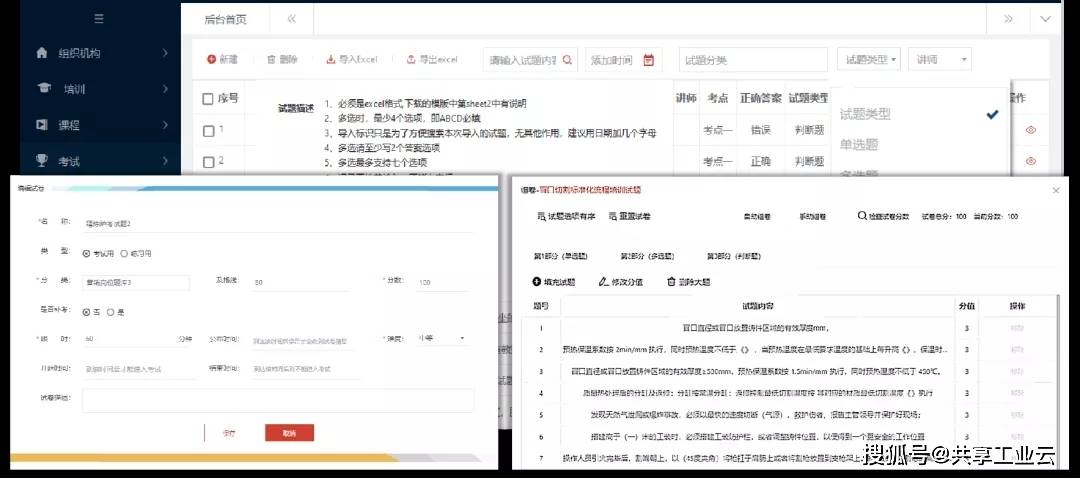Click question 5 text about 天然气泄漏
Screen dimensions: 1080x478
tap(755, 415)
